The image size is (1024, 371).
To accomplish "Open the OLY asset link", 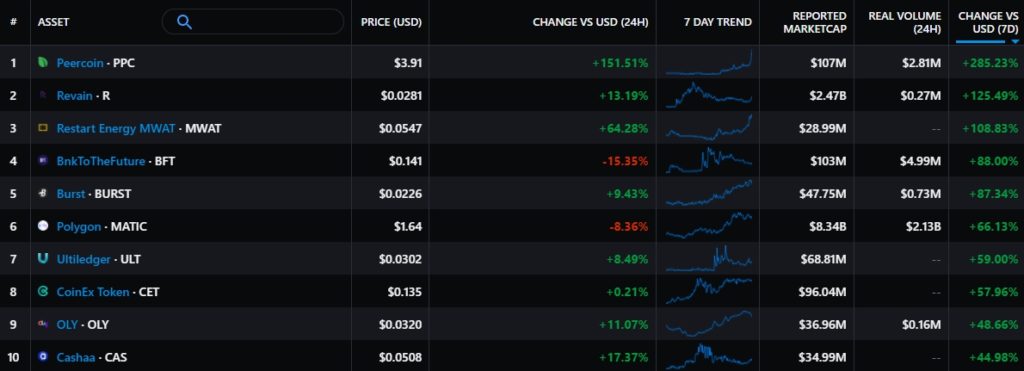I will [67, 325].
